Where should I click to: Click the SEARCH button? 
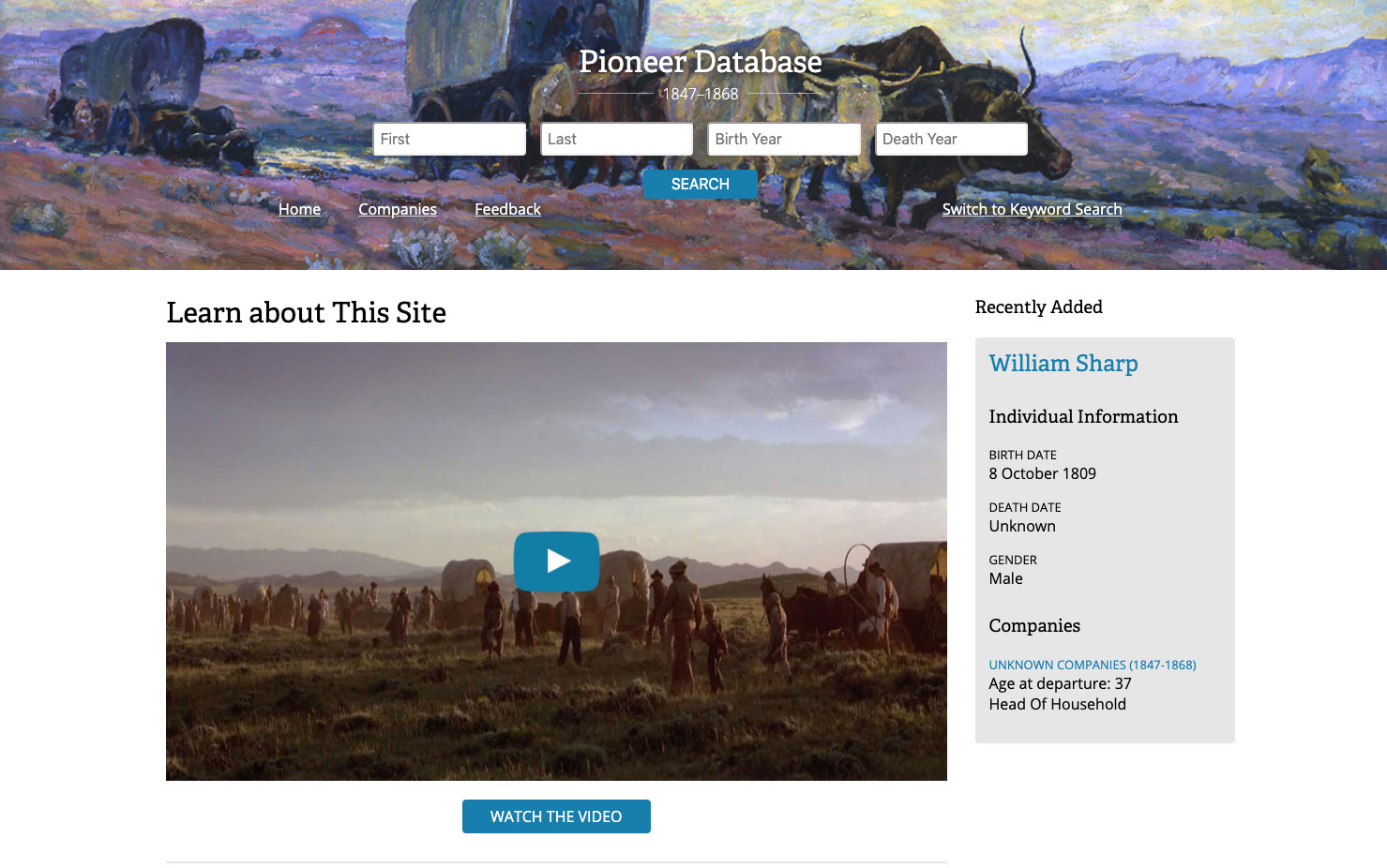pyautogui.click(x=701, y=184)
